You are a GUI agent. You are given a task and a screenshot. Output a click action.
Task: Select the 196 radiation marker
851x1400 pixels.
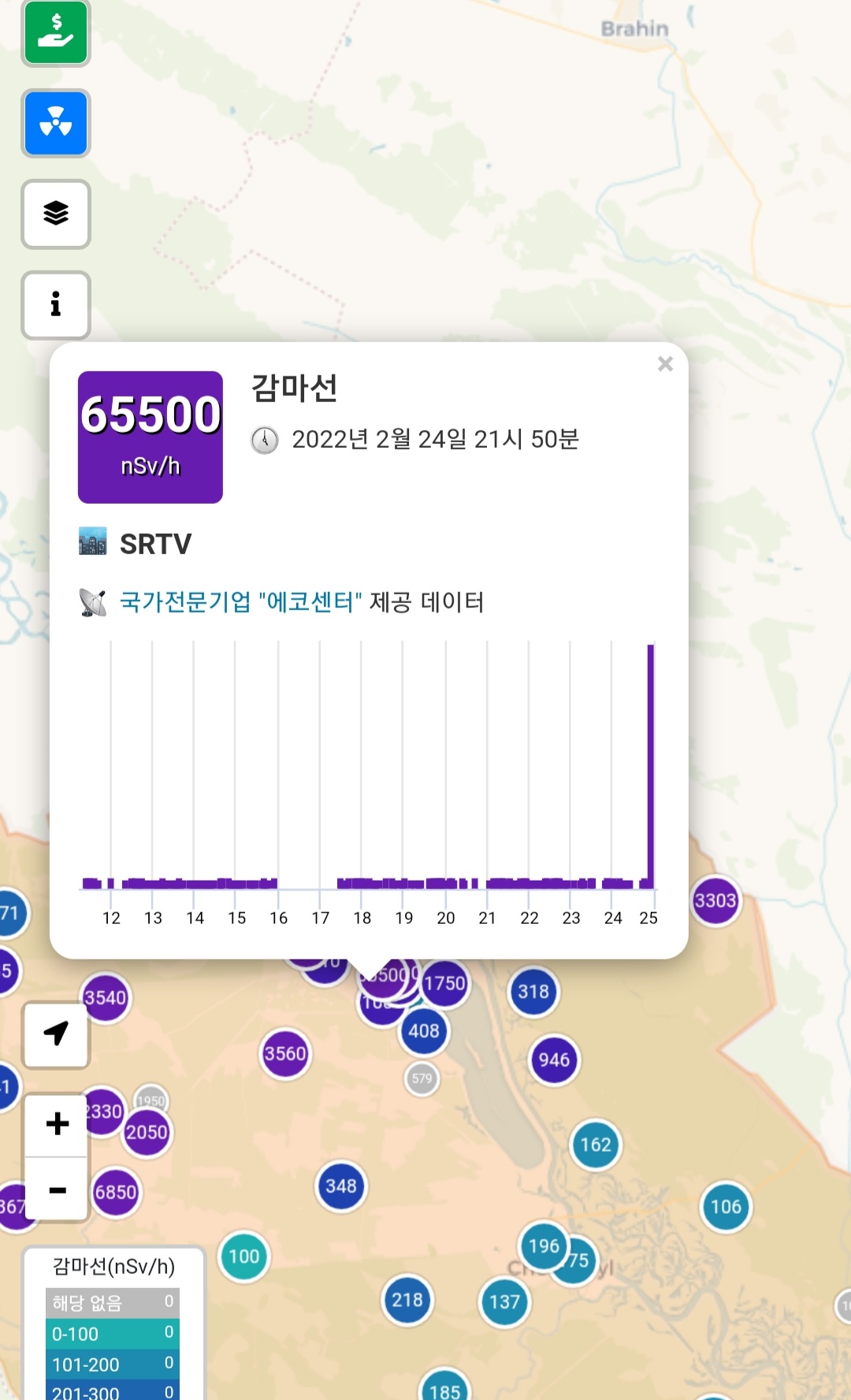(544, 1245)
